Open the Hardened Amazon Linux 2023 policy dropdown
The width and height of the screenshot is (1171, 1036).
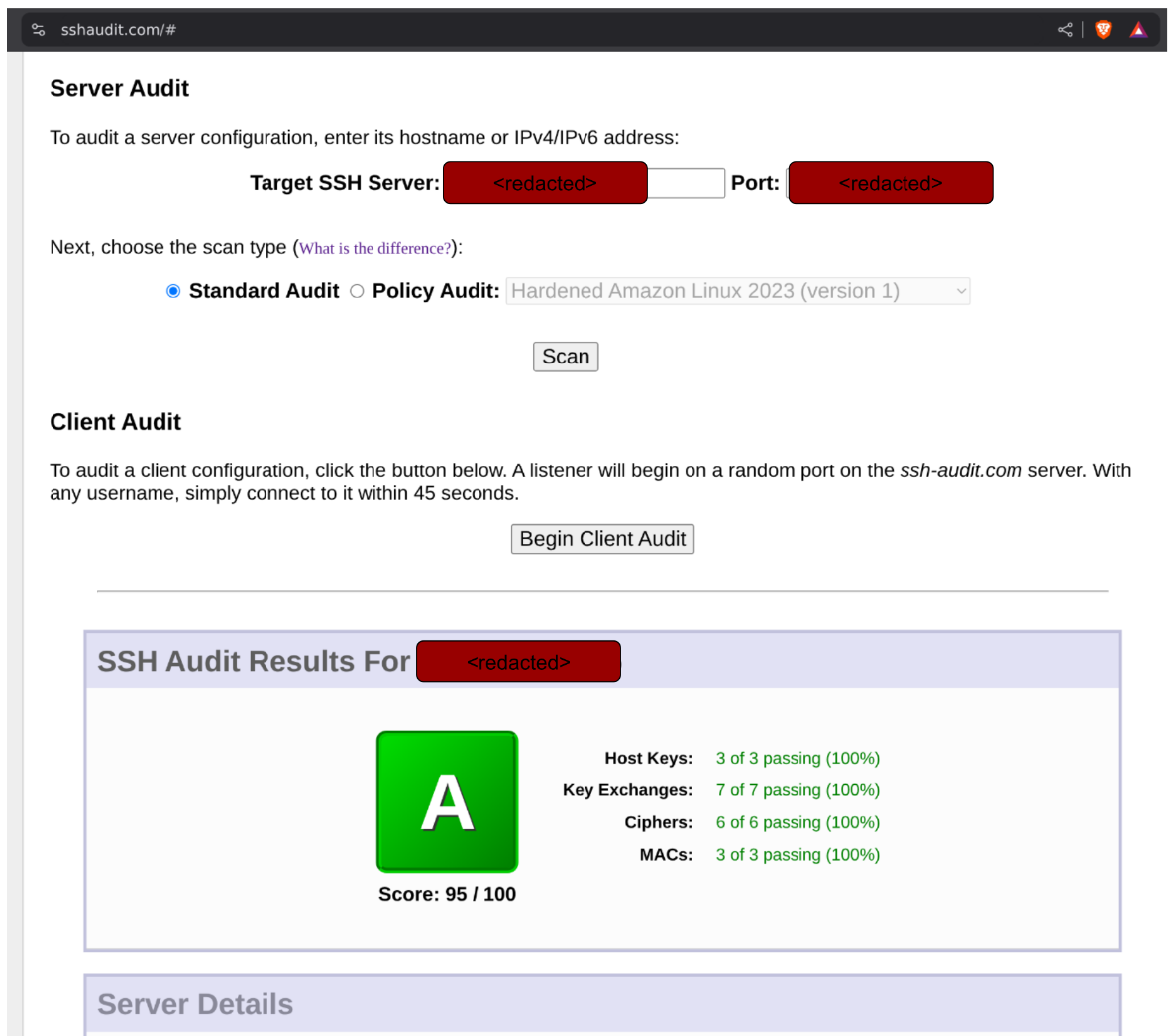738,291
